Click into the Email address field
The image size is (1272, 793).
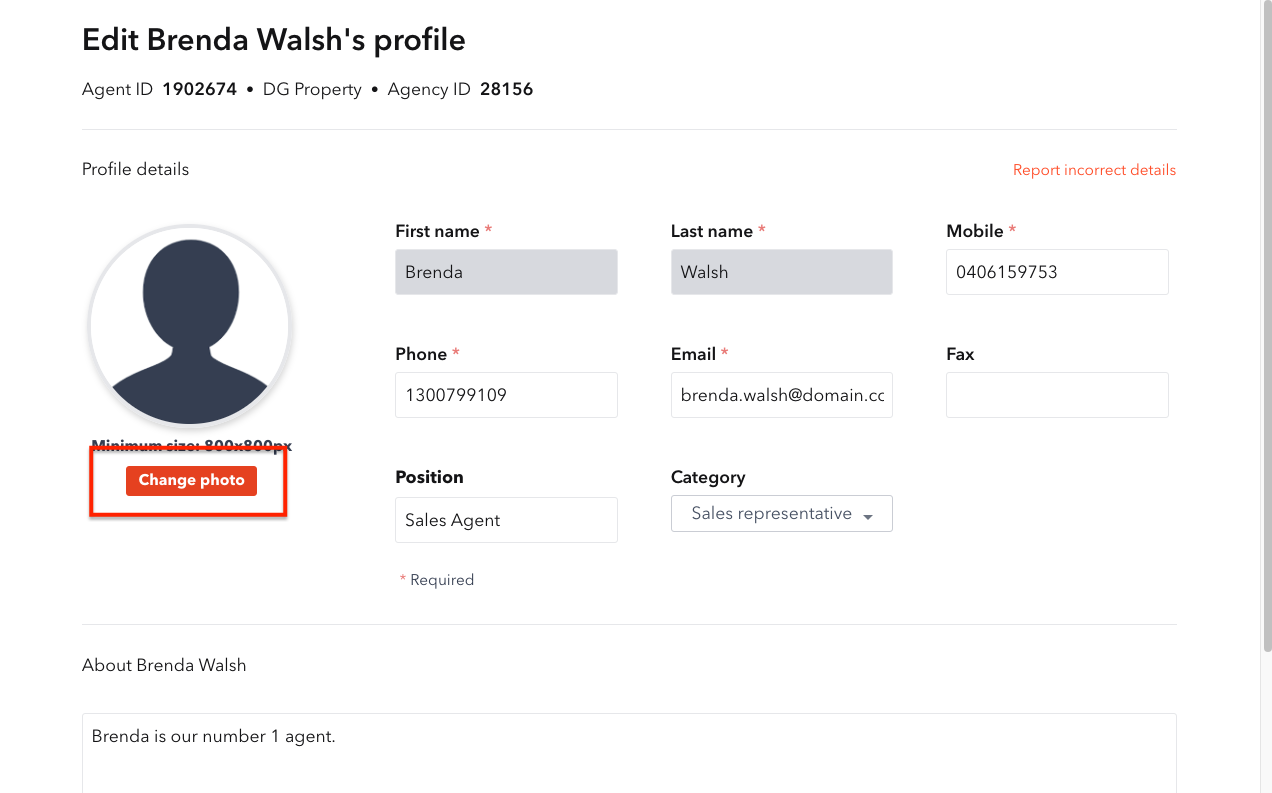[781, 395]
